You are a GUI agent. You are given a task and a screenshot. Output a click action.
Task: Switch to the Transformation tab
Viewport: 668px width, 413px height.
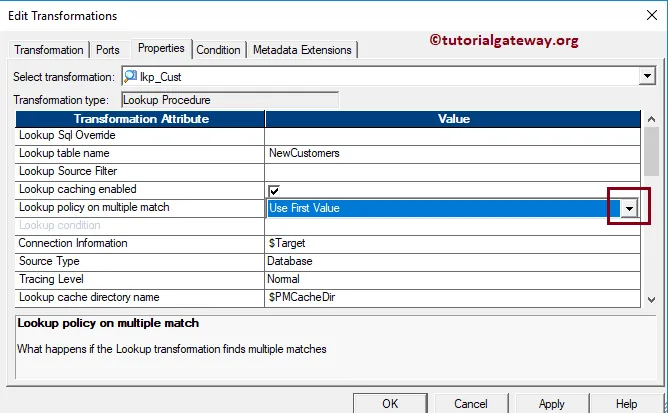tap(49, 50)
